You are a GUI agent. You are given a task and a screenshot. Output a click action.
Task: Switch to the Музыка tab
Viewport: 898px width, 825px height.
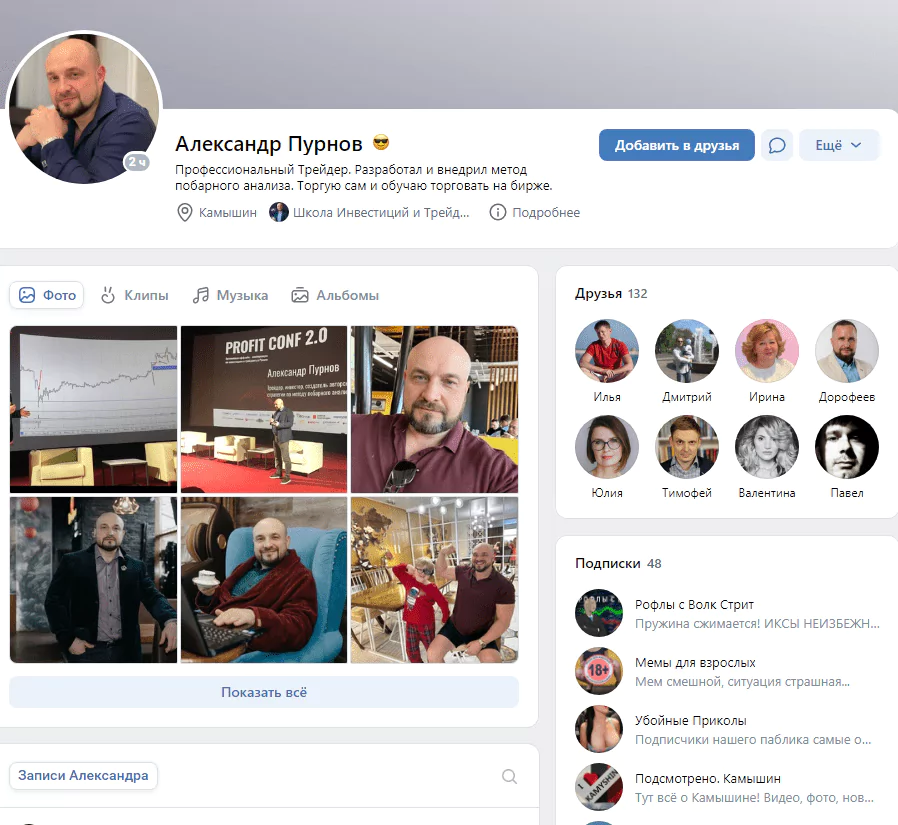[230, 295]
